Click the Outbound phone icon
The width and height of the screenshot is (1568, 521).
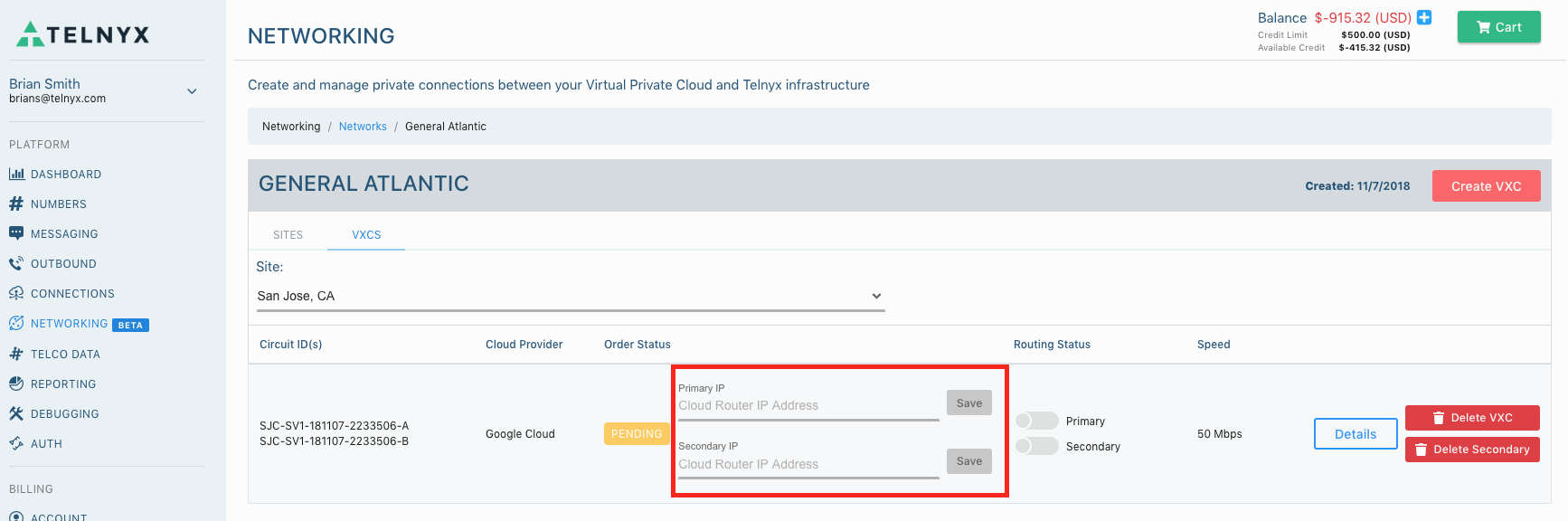pos(16,263)
